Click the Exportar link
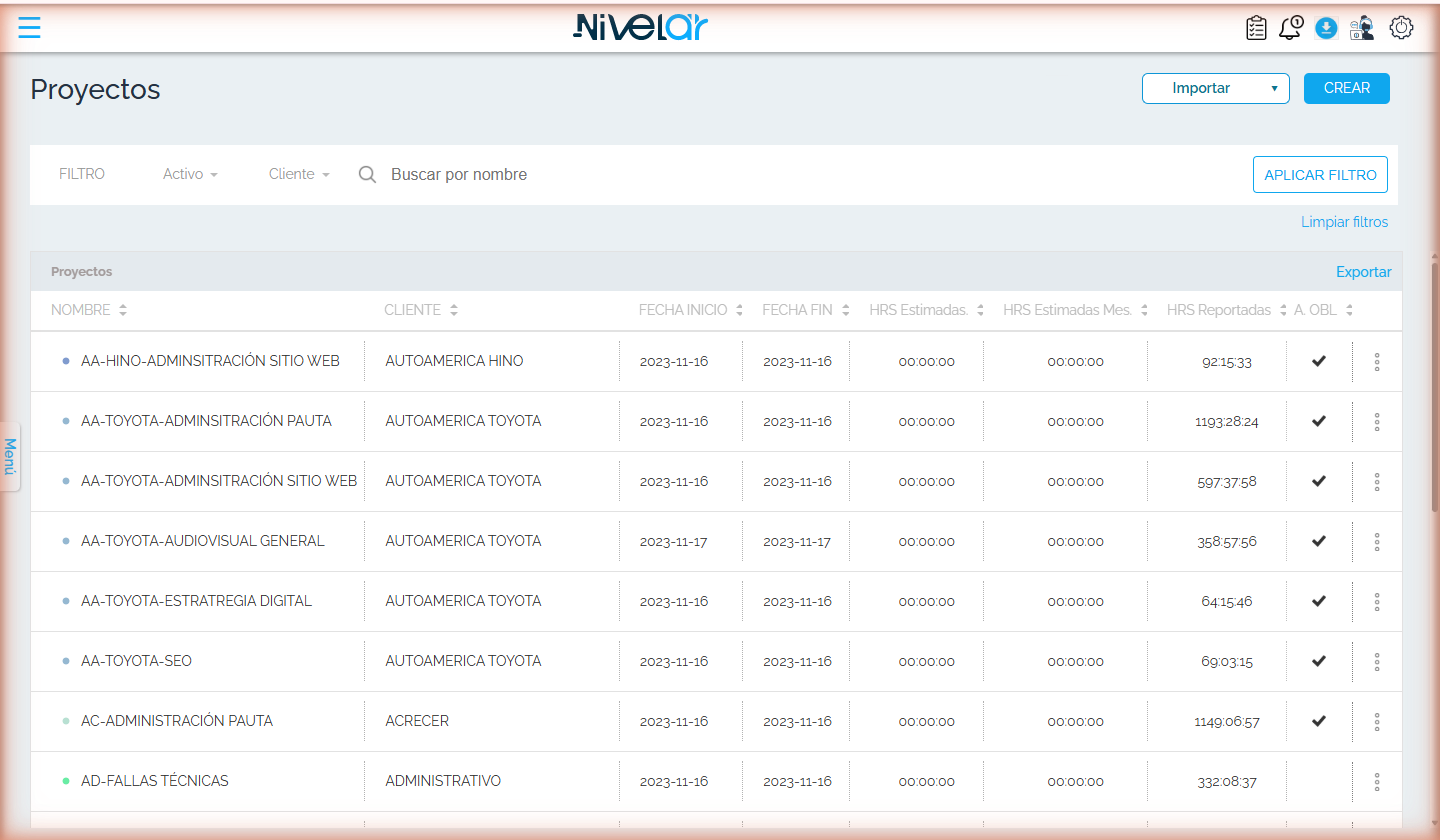The width and height of the screenshot is (1440, 840). [1364, 272]
